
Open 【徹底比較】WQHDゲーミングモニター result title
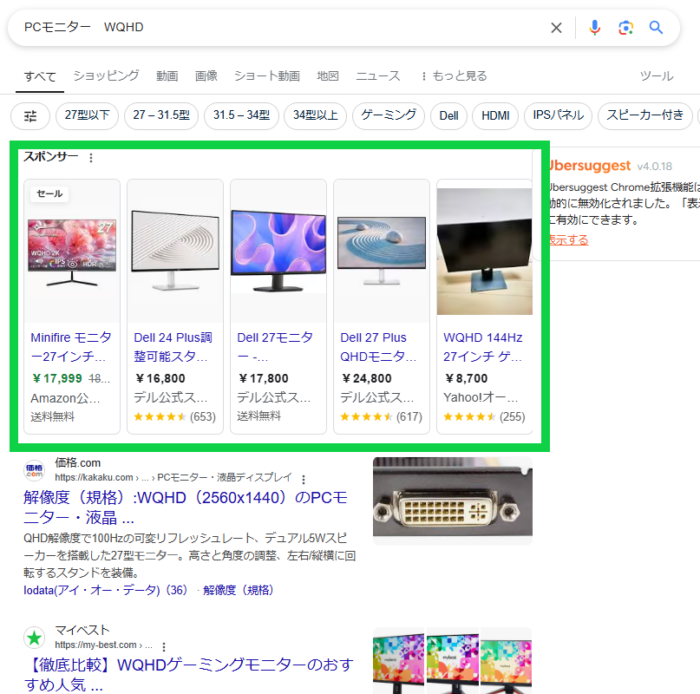tap(188, 674)
